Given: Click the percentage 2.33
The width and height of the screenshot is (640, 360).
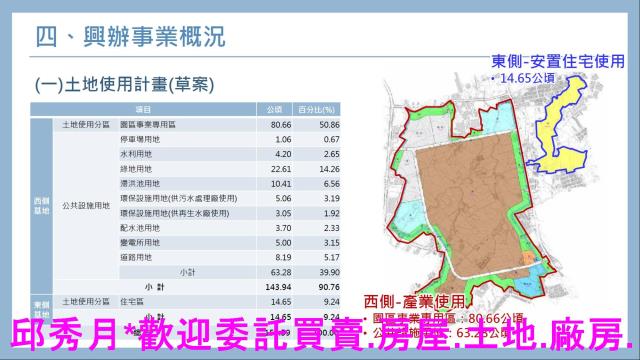Looking at the screenshot, I should click(331, 228).
